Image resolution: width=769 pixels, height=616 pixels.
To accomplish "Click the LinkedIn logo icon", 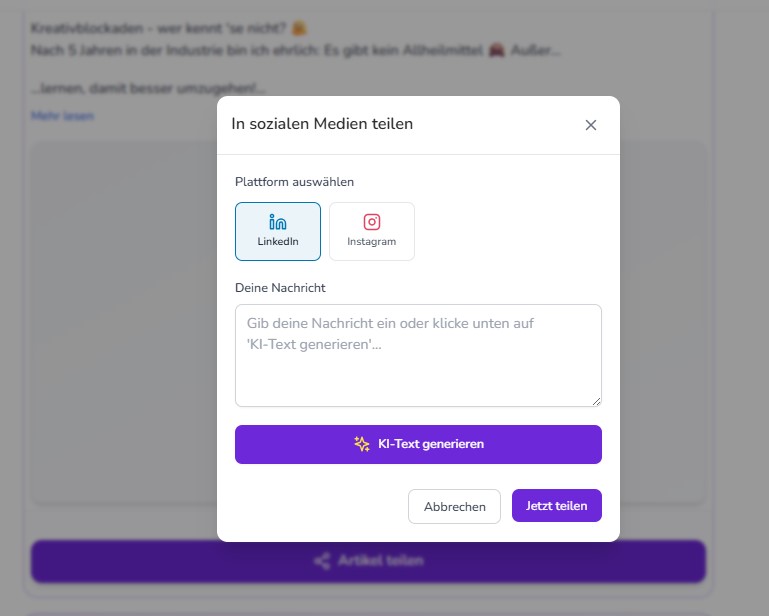I will coord(278,222).
